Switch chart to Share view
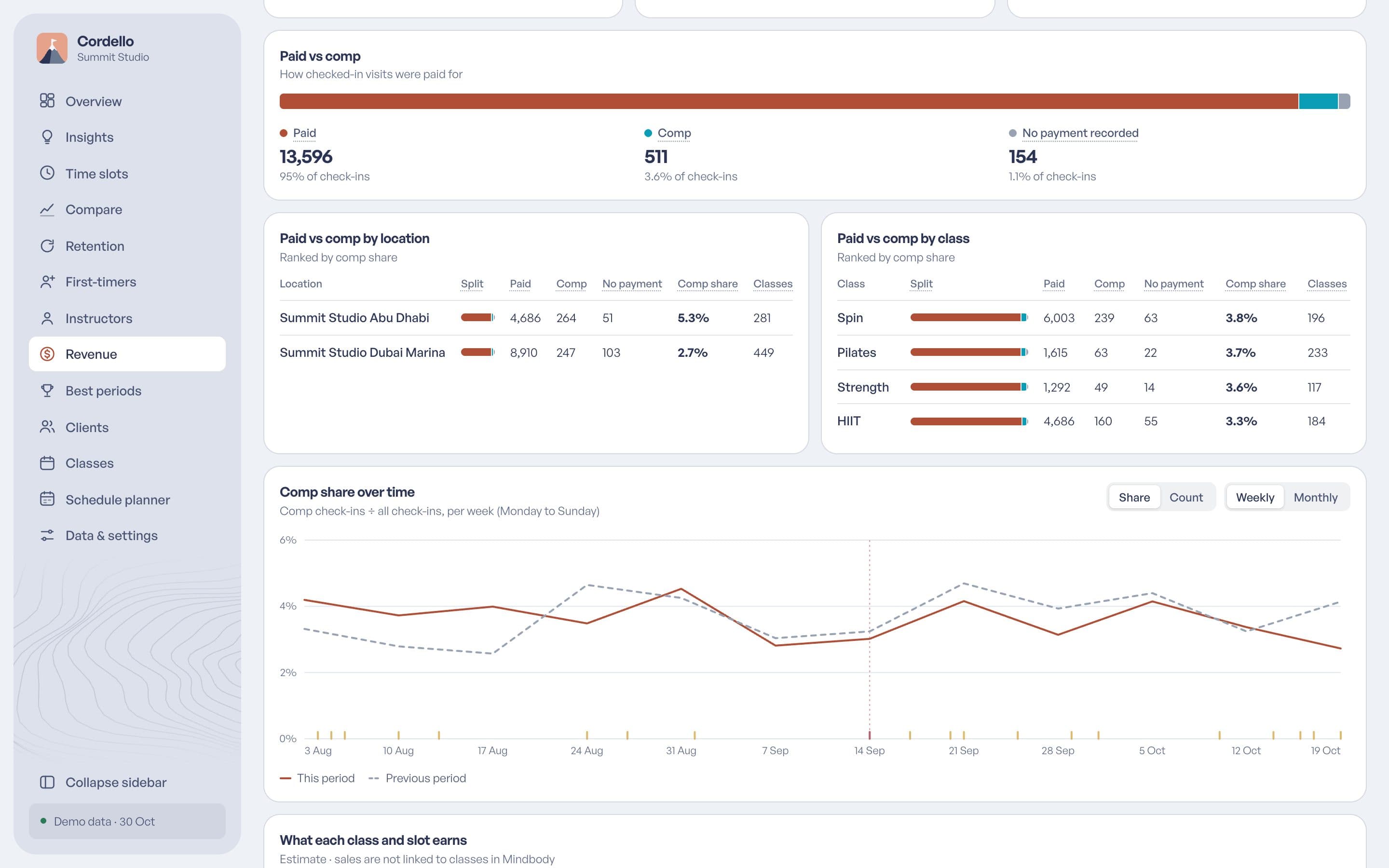Viewport: 1389px width, 868px height. (x=1134, y=497)
